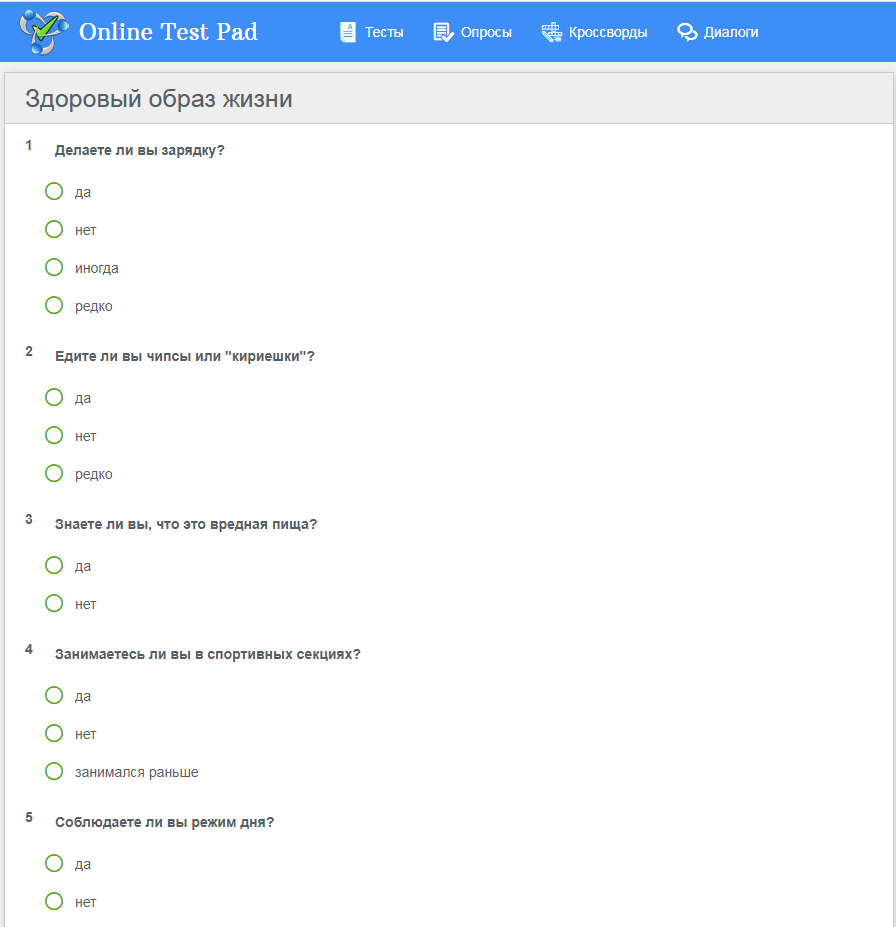Choose "редко" for the чипсы question
Viewport: 896px width, 927px height.
coord(54,473)
